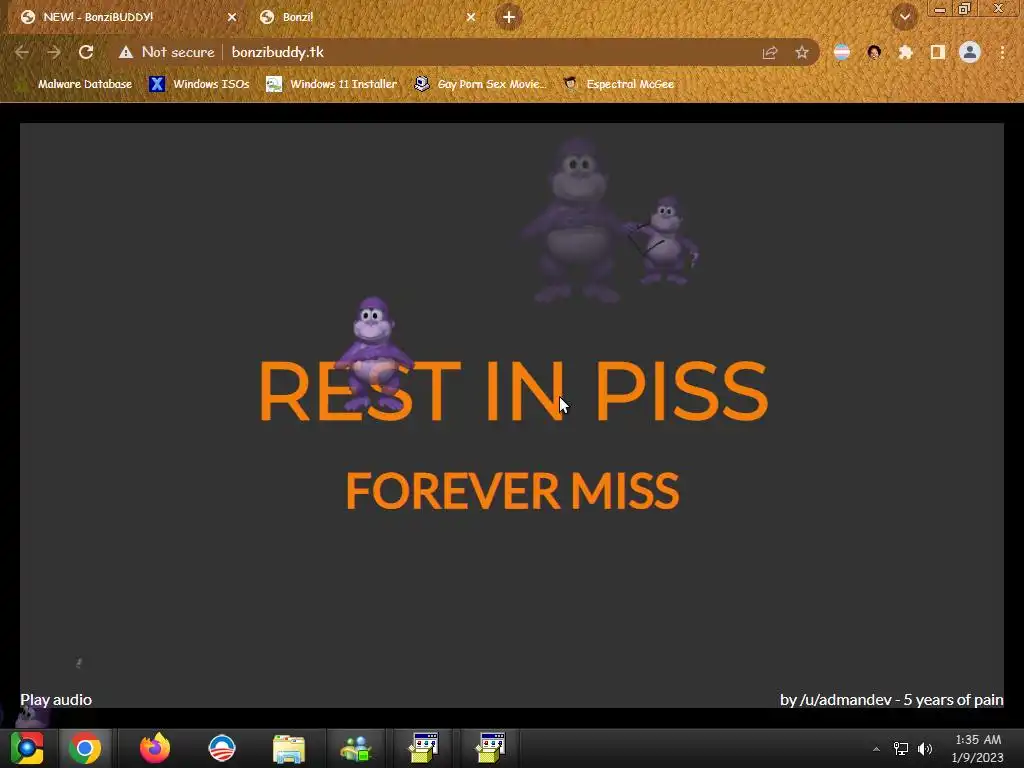Image resolution: width=1024 pixels, height=768 pixels.
Task: Click the REST IN PISS heading
Action: (513, 391)
